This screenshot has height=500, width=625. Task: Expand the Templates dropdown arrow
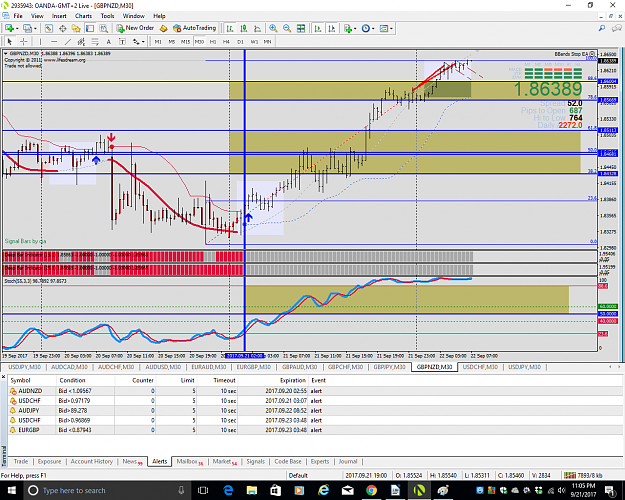pyautogui.click(x=391, y=28)
